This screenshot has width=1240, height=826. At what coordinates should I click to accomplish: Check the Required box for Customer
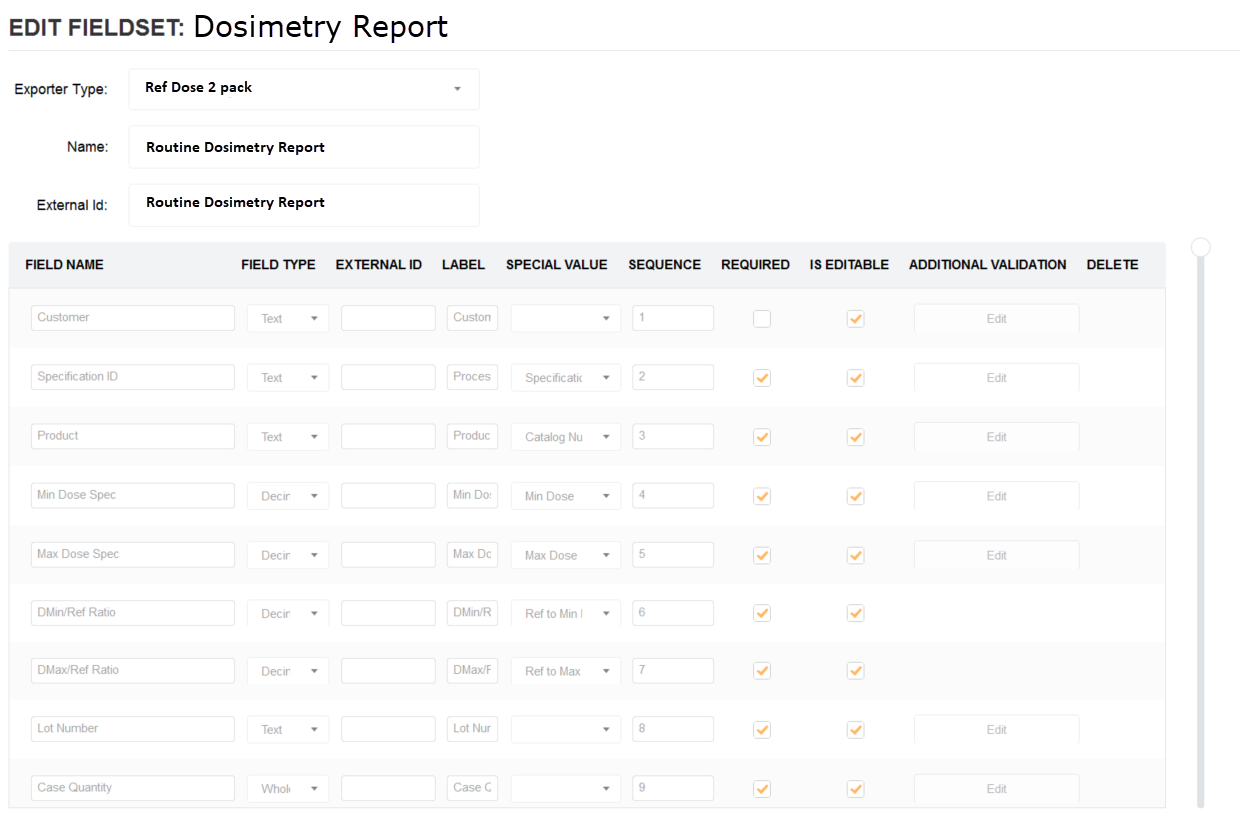(x=762, y=319)
